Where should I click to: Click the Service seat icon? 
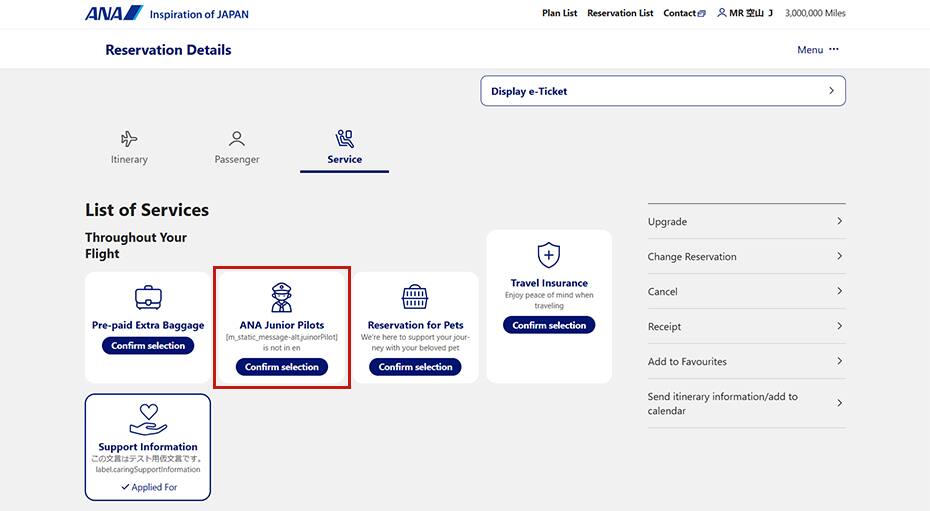pyautogui.click(x=345, y=139)
